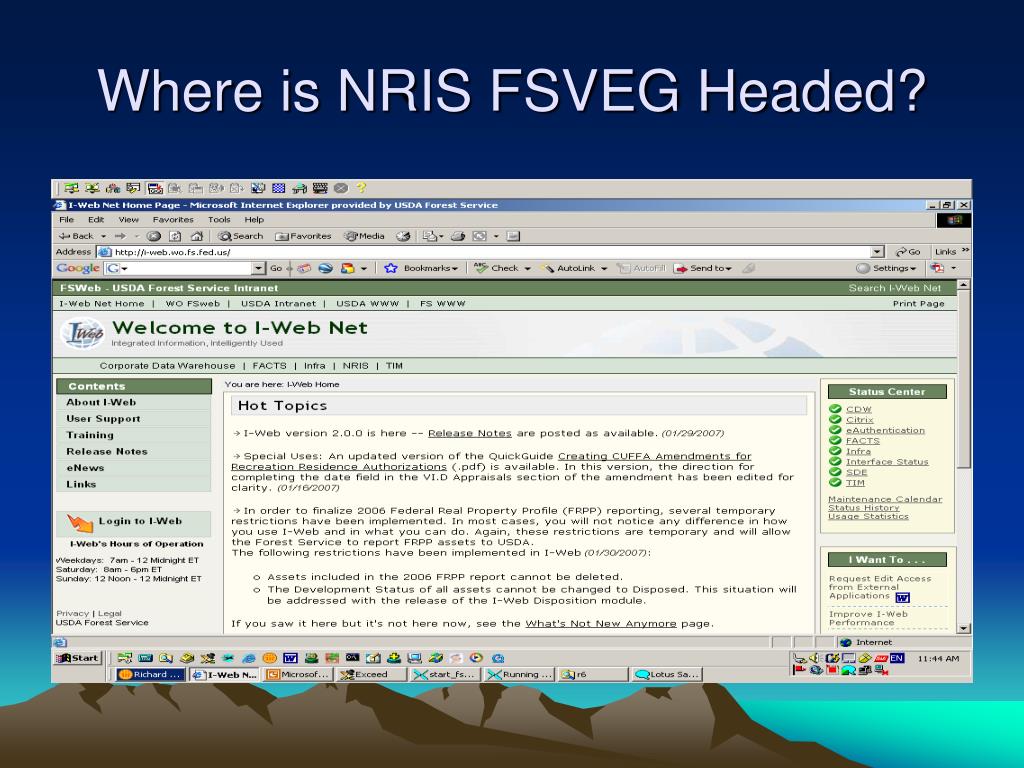Open the Media toolbar button
The image size is (1024, 768).
pos(364,236)
